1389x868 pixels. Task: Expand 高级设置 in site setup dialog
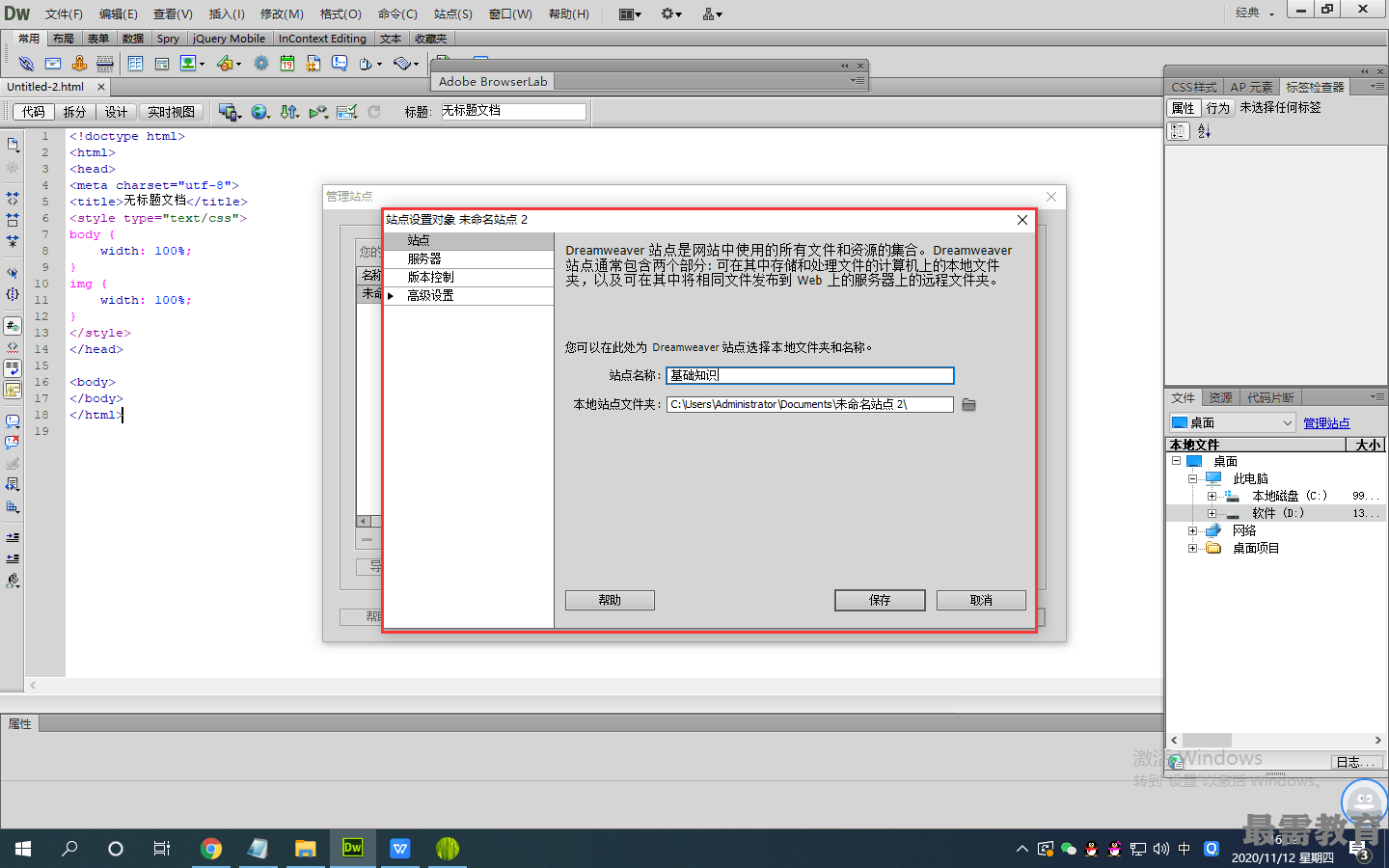(x=391, y=296)
